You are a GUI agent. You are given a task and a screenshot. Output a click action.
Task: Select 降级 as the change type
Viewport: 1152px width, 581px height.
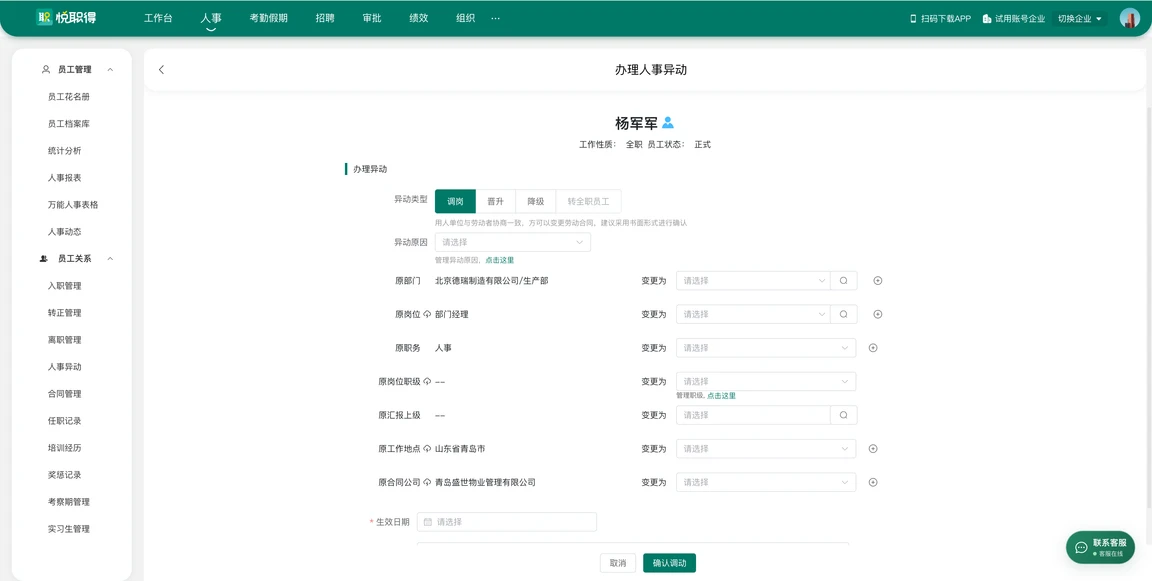point(536,201)
